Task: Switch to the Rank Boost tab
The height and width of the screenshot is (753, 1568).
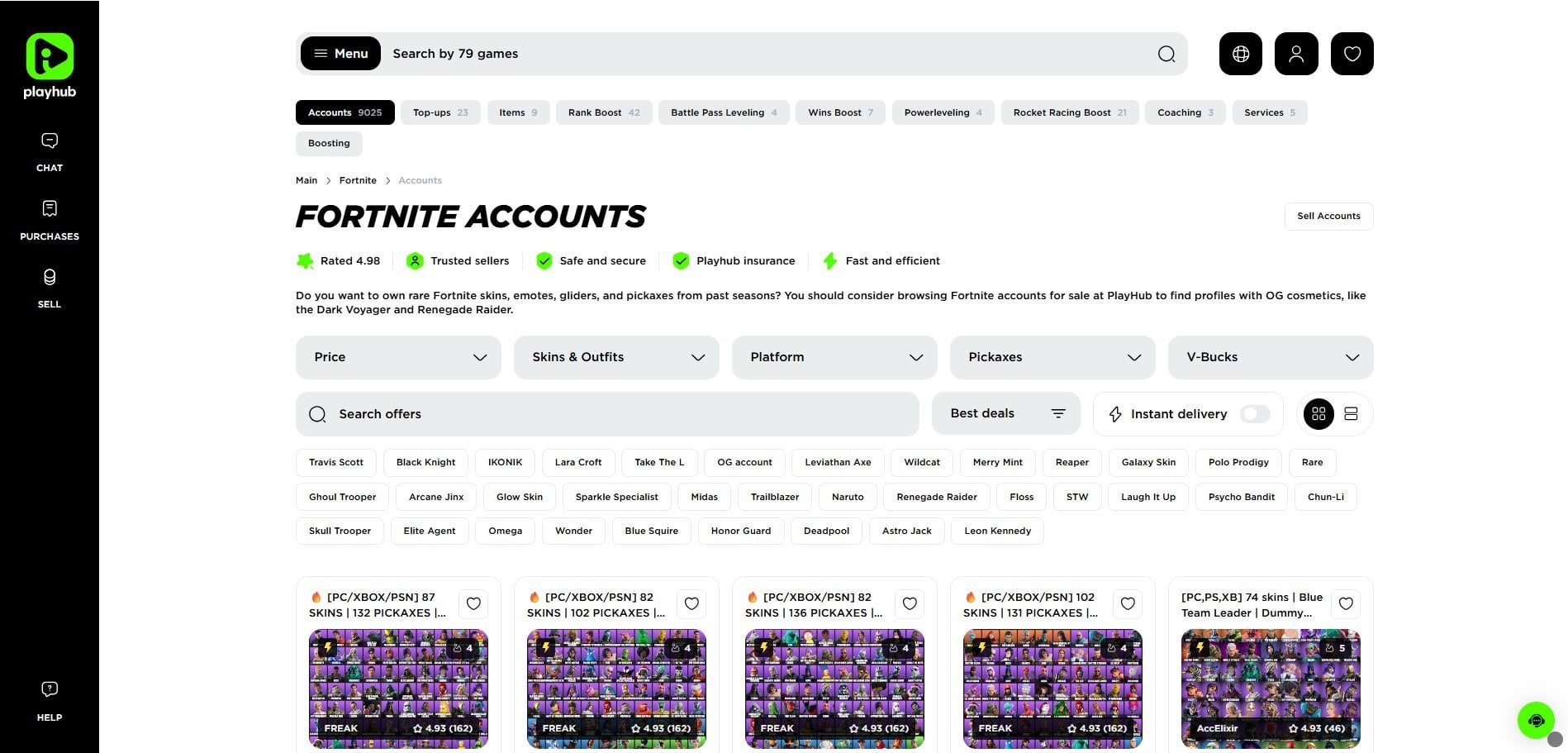Action: 603,112
